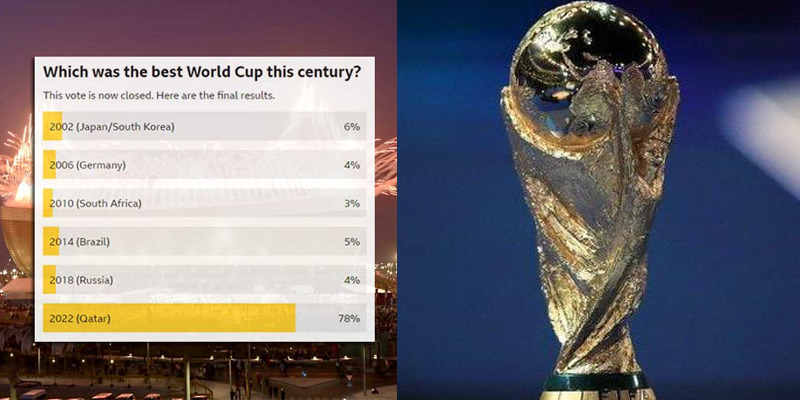Image resolution: width=800 pixels, height=400 pixels.
Task: Click the small yellow bar for 2002
Action: tap(53, 127)
